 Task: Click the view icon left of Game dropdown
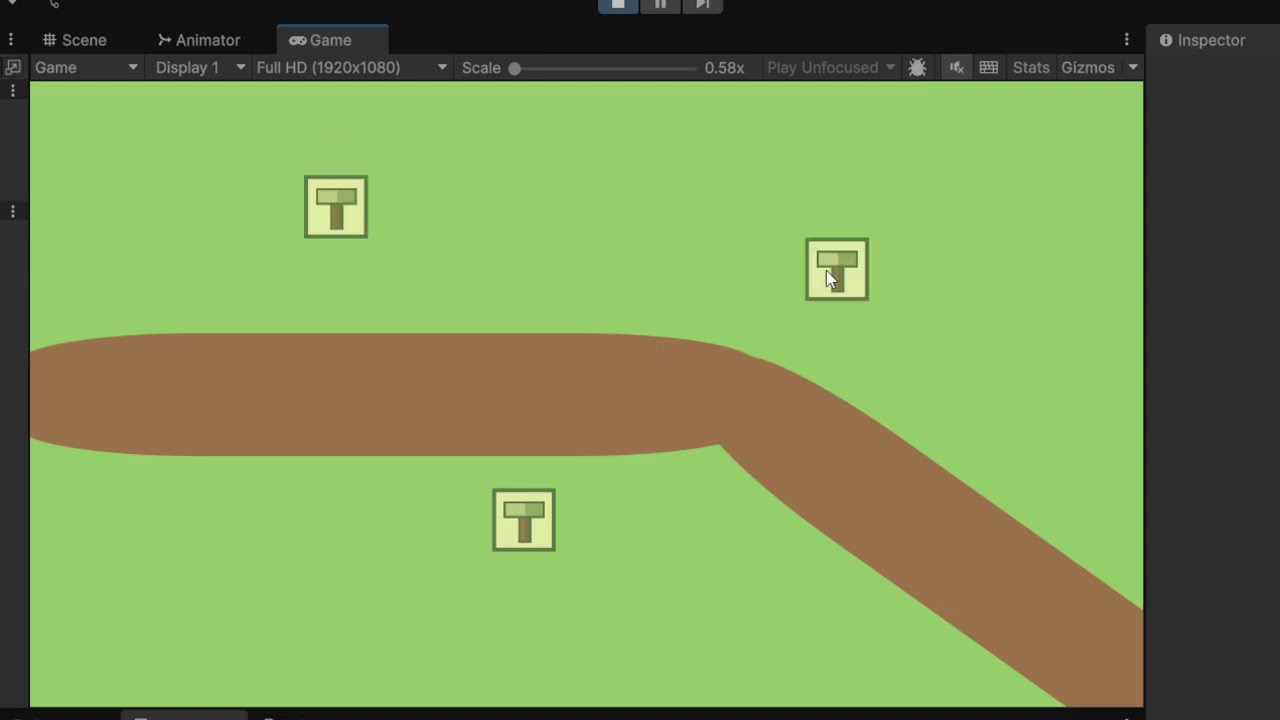tap(12, 67)
